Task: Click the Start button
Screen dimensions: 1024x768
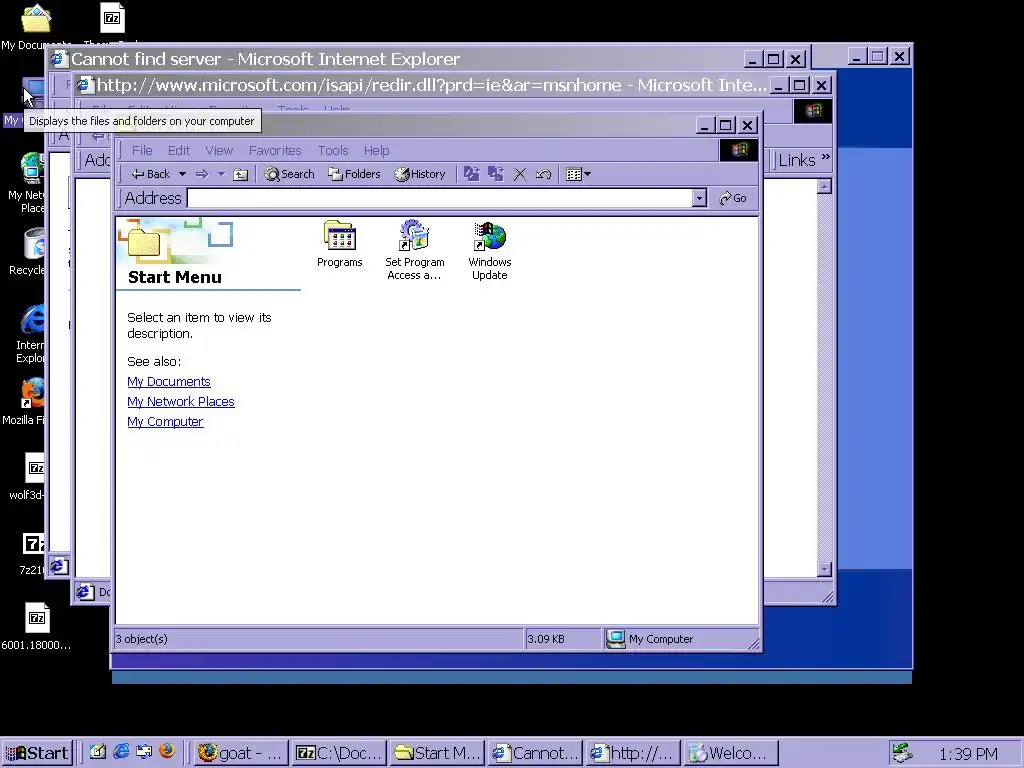Action: [37, 753]
